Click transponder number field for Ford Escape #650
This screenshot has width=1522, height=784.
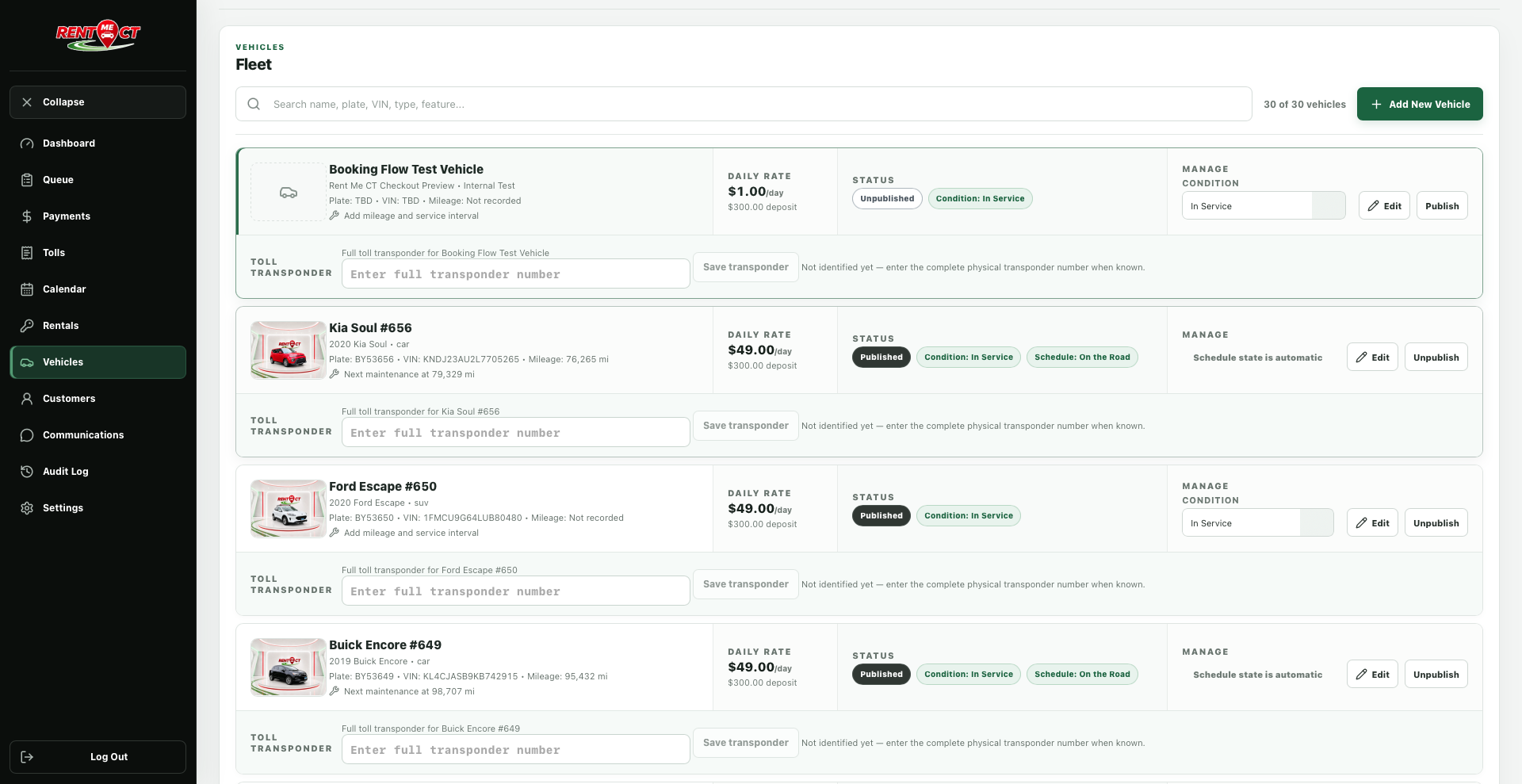[x=516, y=591]
